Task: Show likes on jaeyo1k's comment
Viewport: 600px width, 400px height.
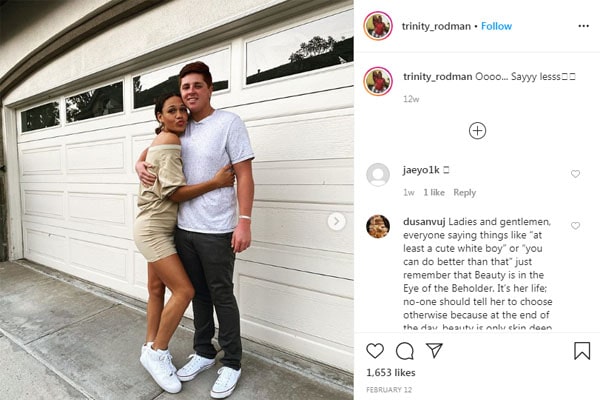Action: coord(434,193)
